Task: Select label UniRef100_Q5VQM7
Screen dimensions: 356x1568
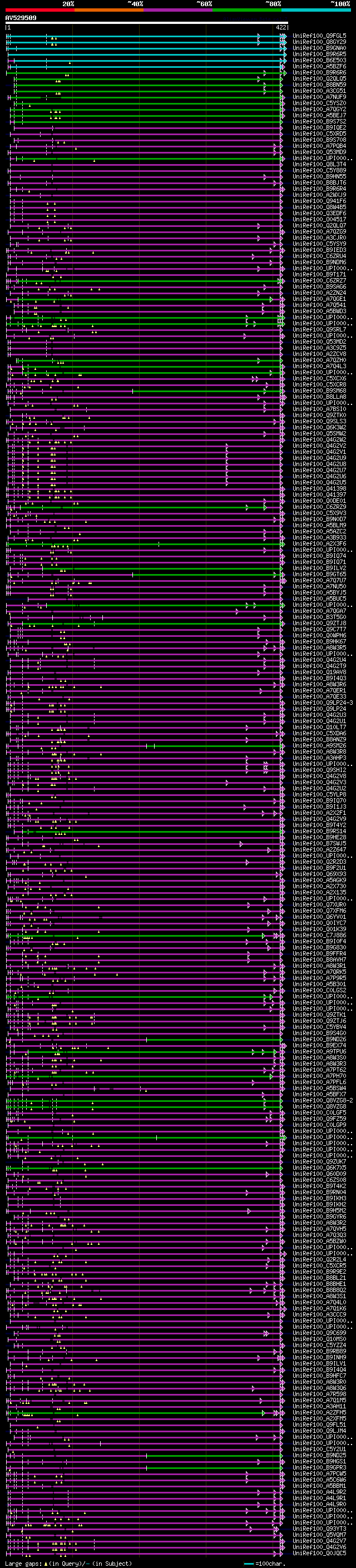Action: pos(319,1535)
